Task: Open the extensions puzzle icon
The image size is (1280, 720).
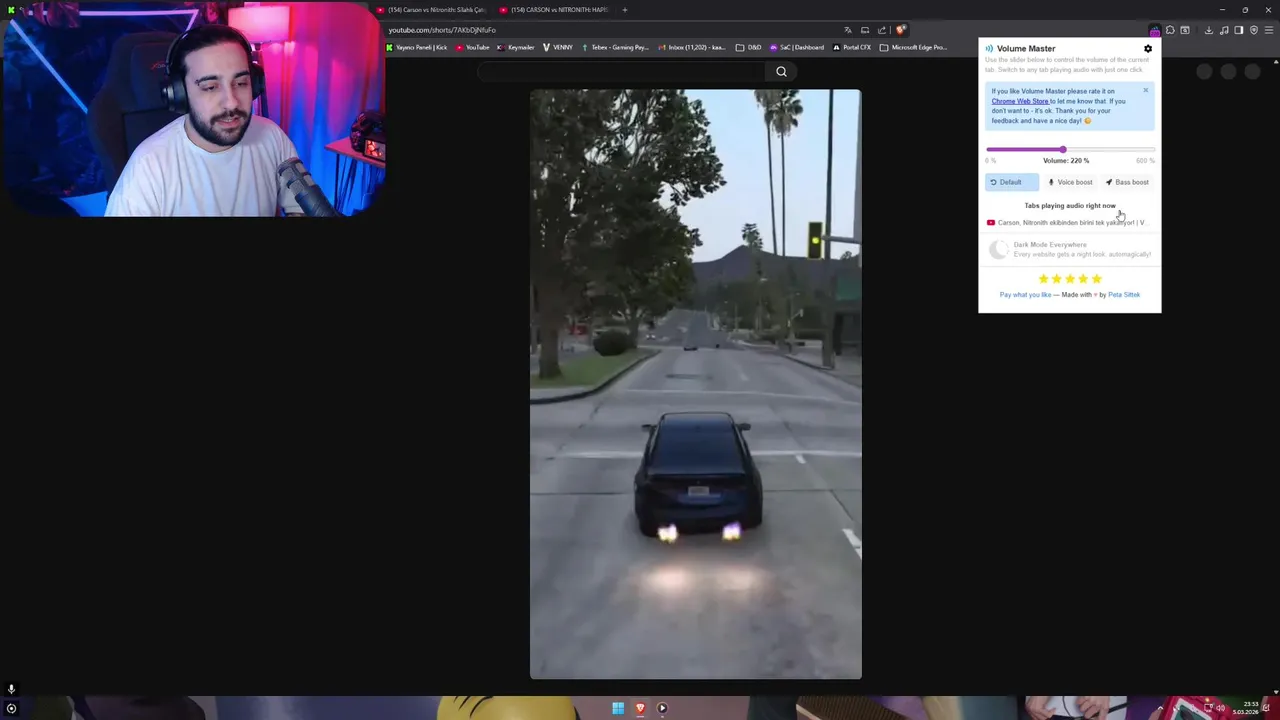Action: tap(1170, 30)
